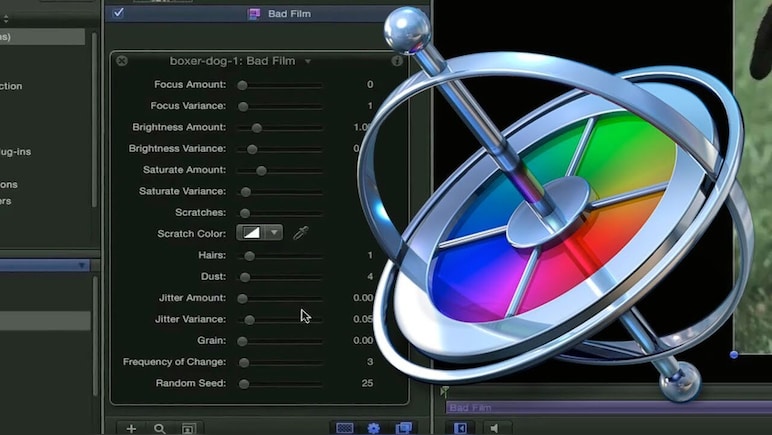
Task: Click the preview pane icon beside search
Action: coord(188,429)
